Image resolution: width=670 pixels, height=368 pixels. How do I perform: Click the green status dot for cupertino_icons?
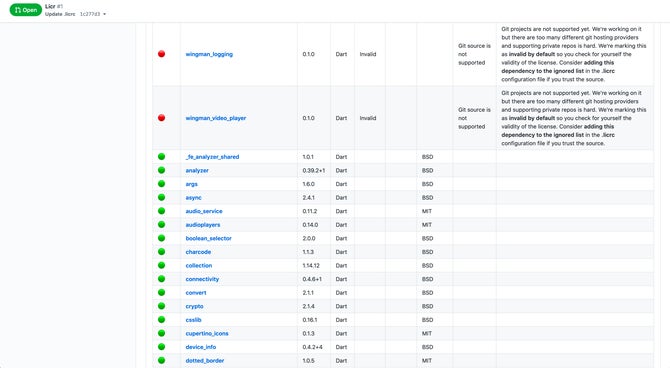point(162,333)
